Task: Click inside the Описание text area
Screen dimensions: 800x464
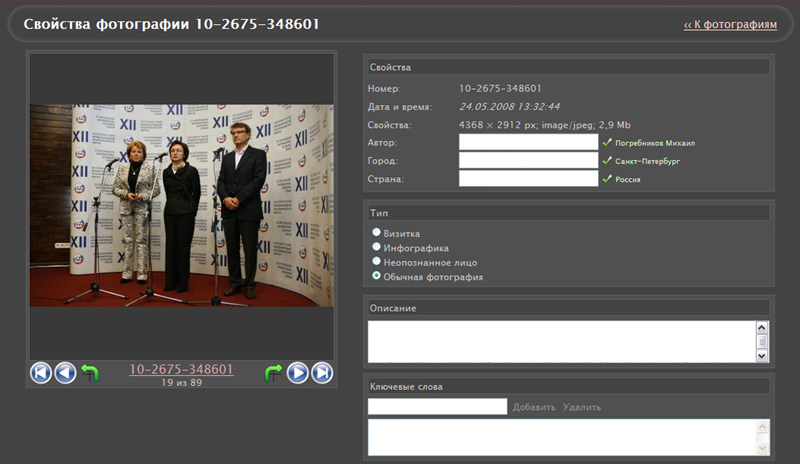Action: pyautogui.click(x=561, y=341)
